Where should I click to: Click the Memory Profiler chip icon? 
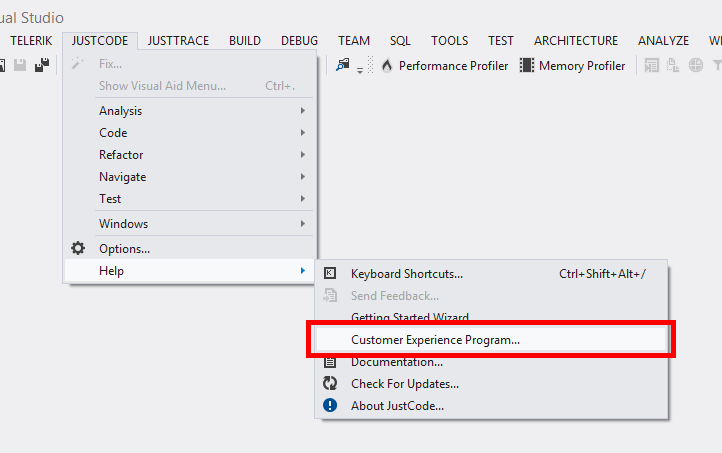527,65
